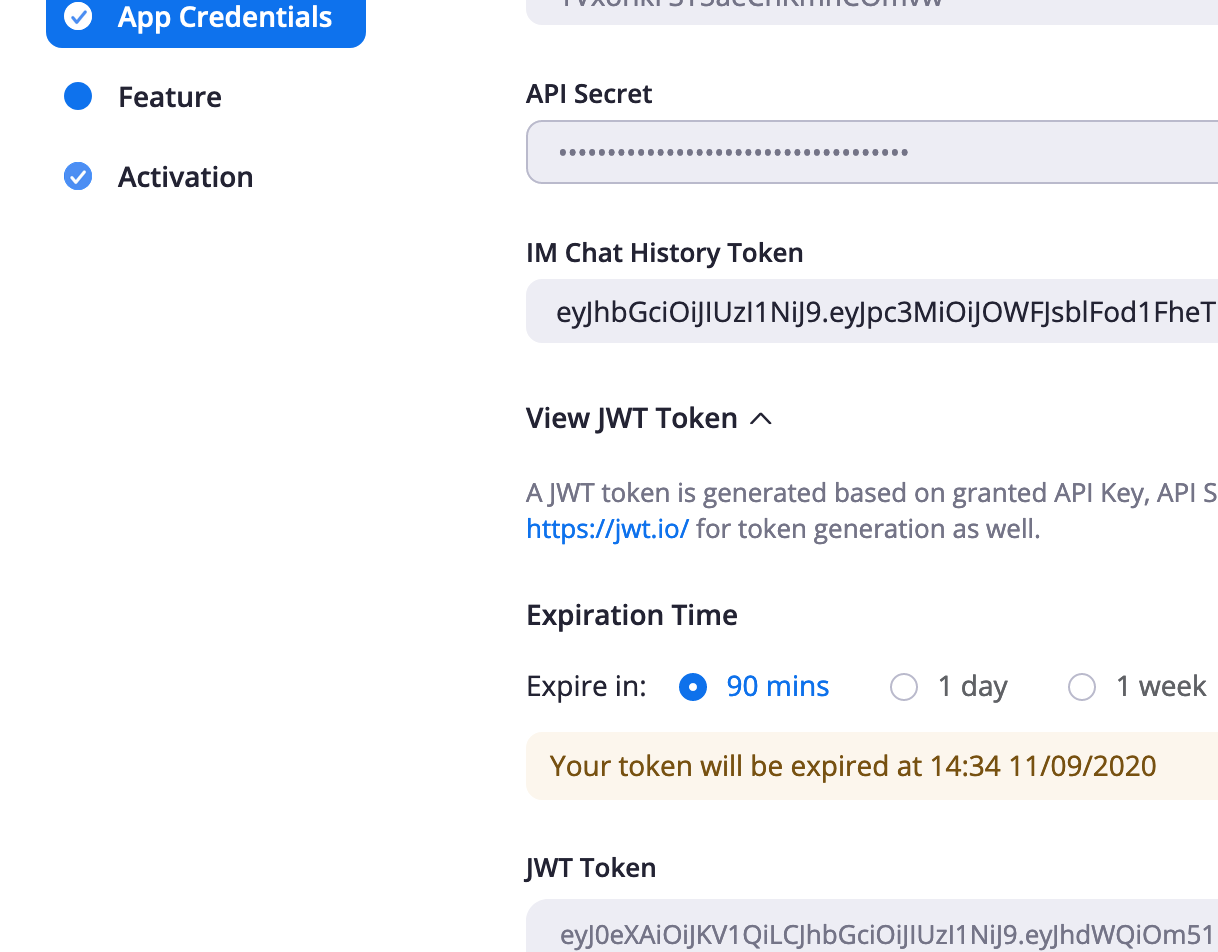Viewport: 1218px width, 952px height.
Task: Click into the API Secret field
Action: [x=870, y=153]
